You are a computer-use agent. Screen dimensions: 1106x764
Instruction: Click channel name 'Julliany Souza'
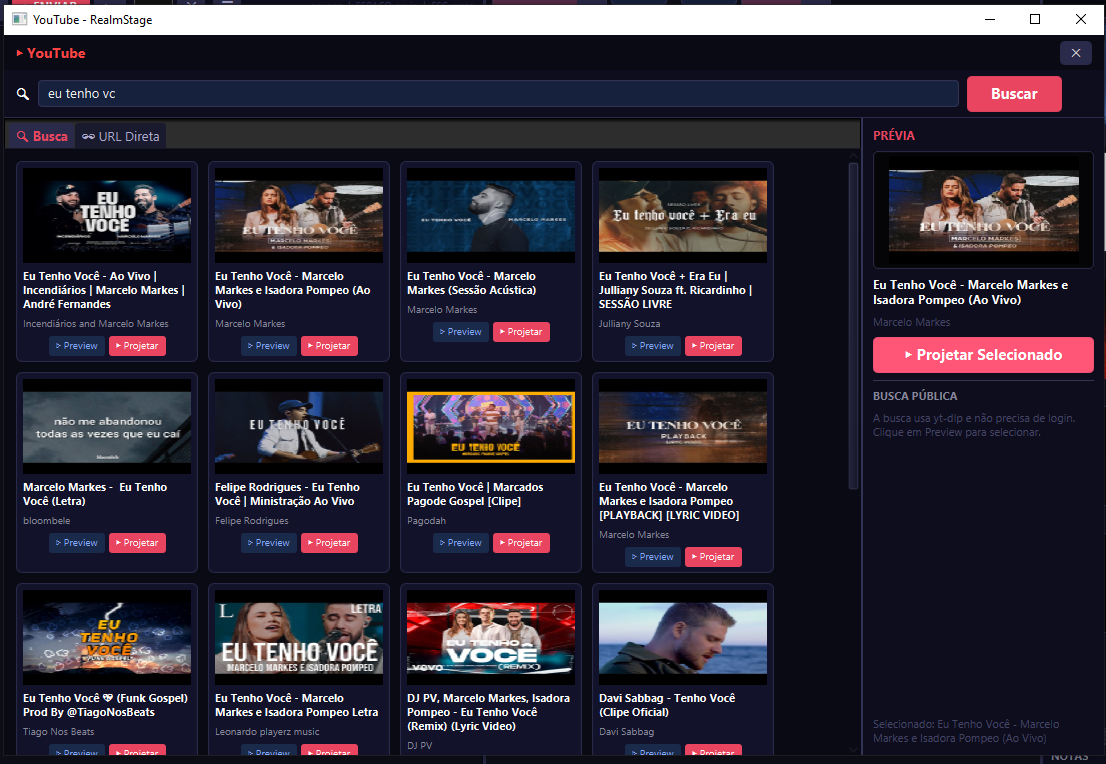click(x=629, y=324)
